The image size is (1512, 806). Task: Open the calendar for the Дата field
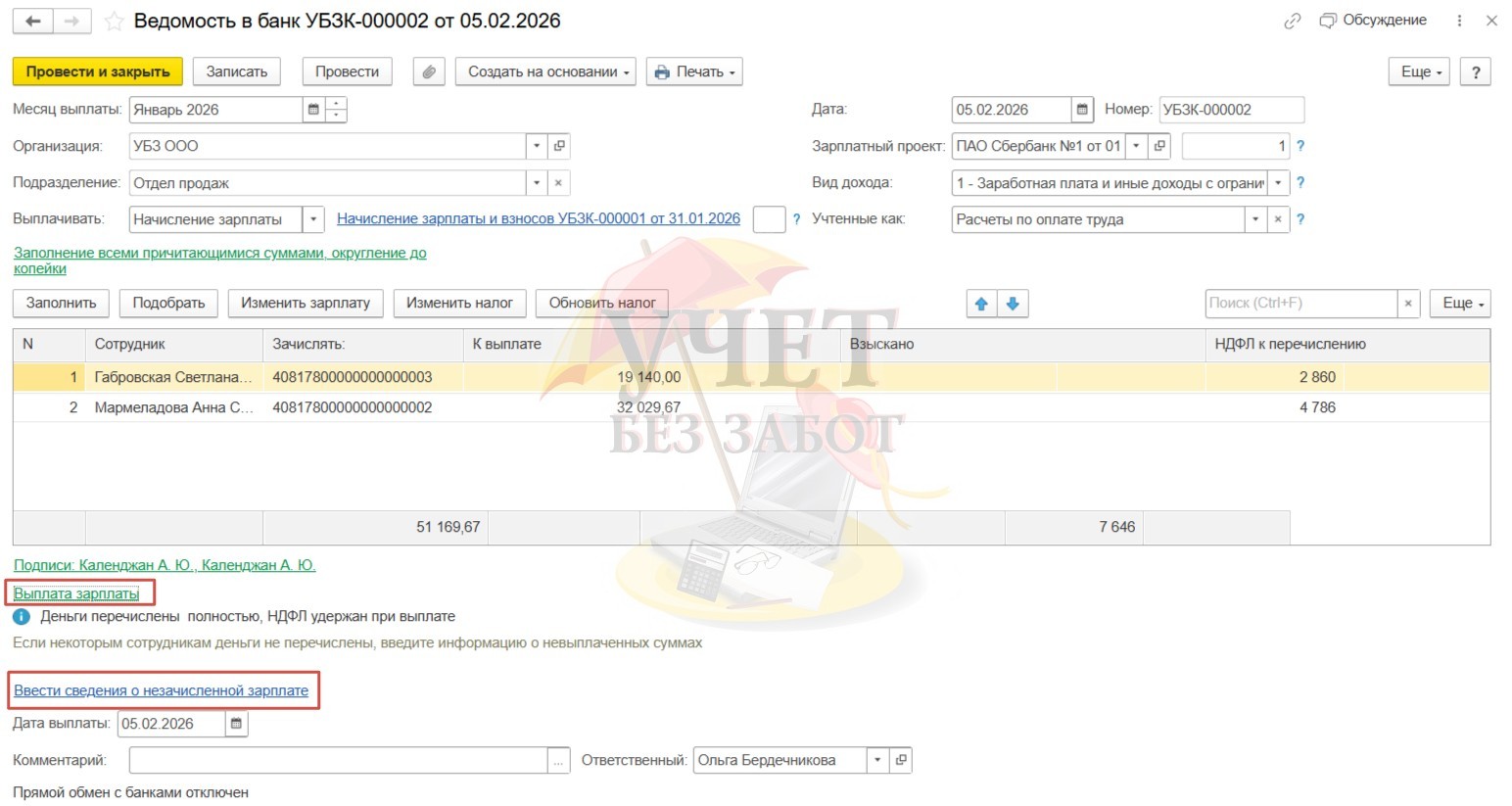(x=1082, y=110)
